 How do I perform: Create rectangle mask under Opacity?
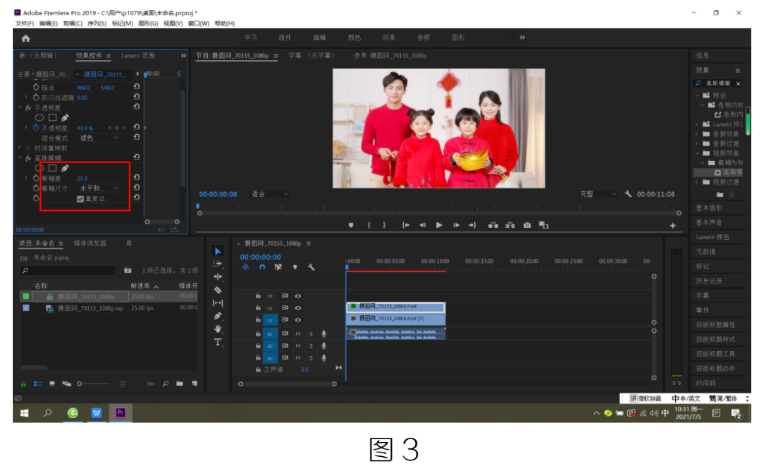point(52,118)
